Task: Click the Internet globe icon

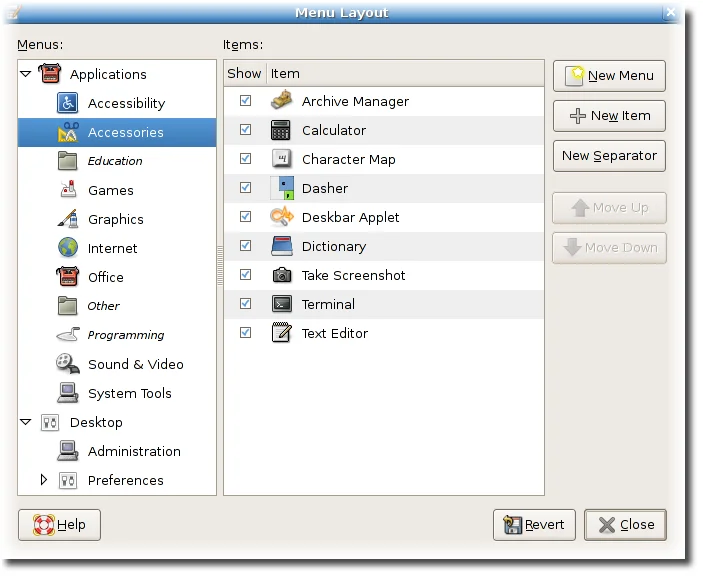Action: [x=68, y=248]
